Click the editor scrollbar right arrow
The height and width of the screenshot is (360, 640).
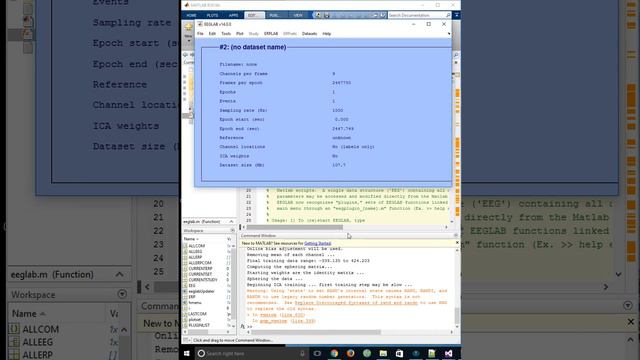point(446,227)
